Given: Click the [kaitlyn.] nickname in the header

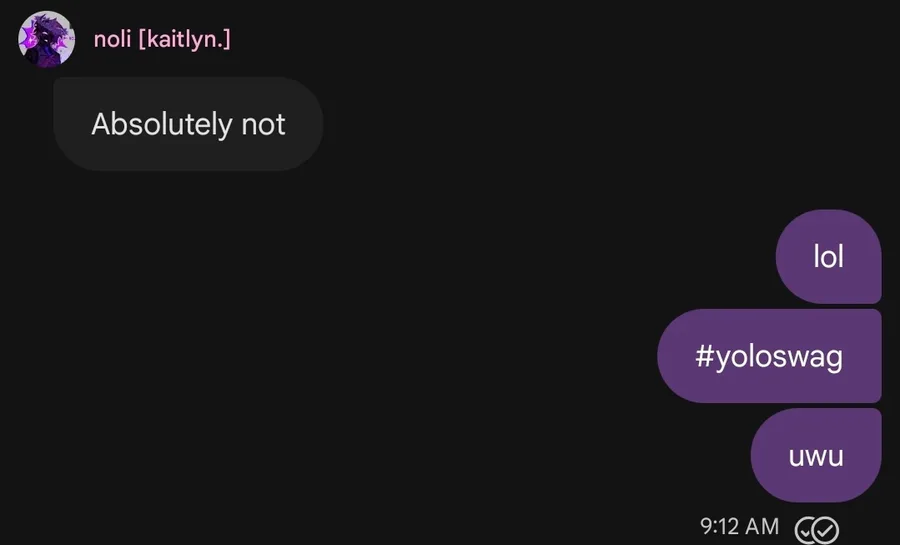Looking at the screenshot, I should 184,40.
